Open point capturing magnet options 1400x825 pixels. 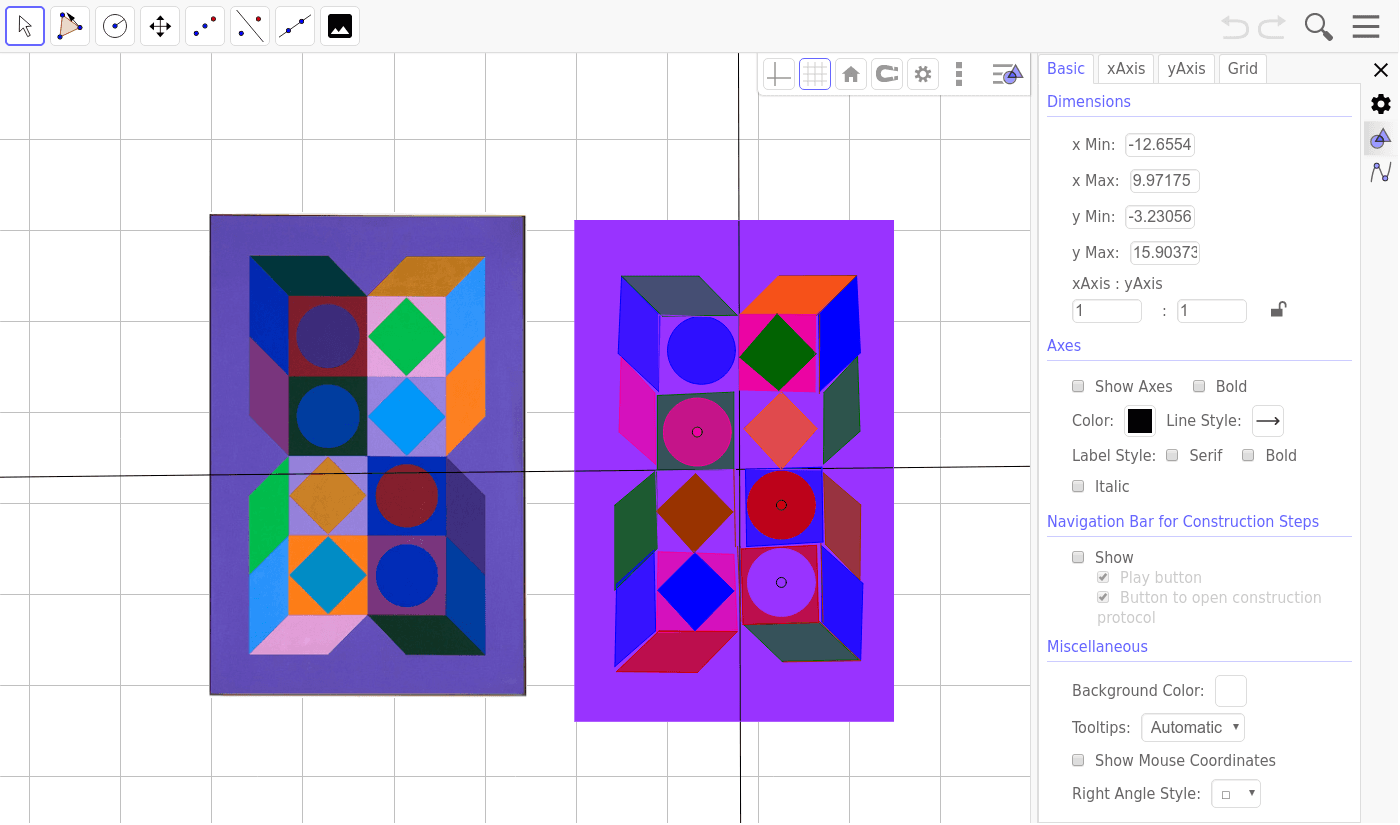(x=887, y=74)
